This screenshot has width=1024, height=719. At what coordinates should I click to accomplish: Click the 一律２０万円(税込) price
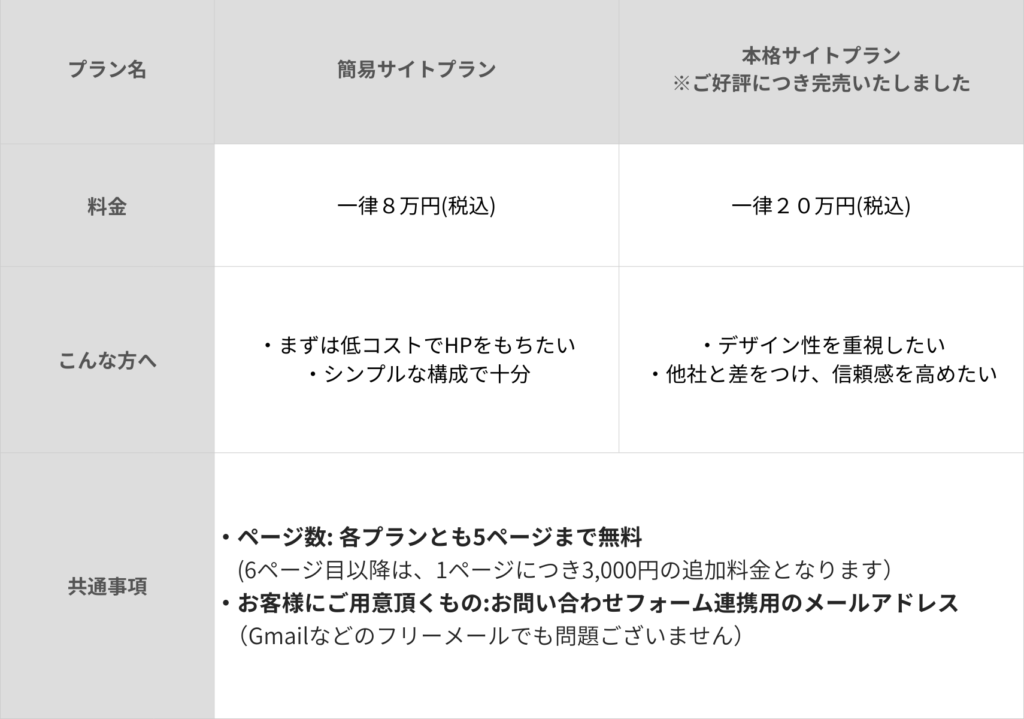[x=821, y=207]
